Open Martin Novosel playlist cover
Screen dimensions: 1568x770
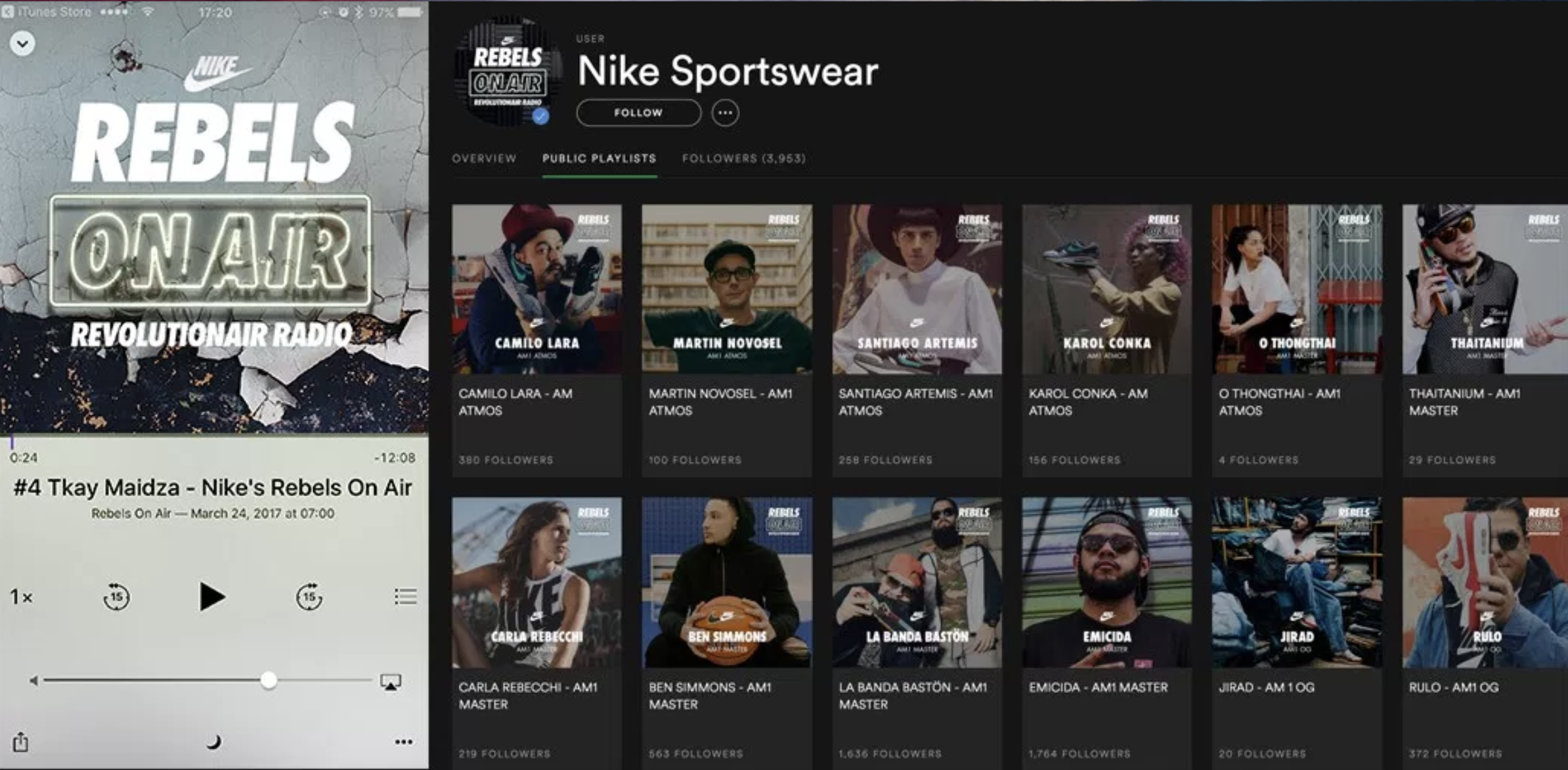(727, 289)
